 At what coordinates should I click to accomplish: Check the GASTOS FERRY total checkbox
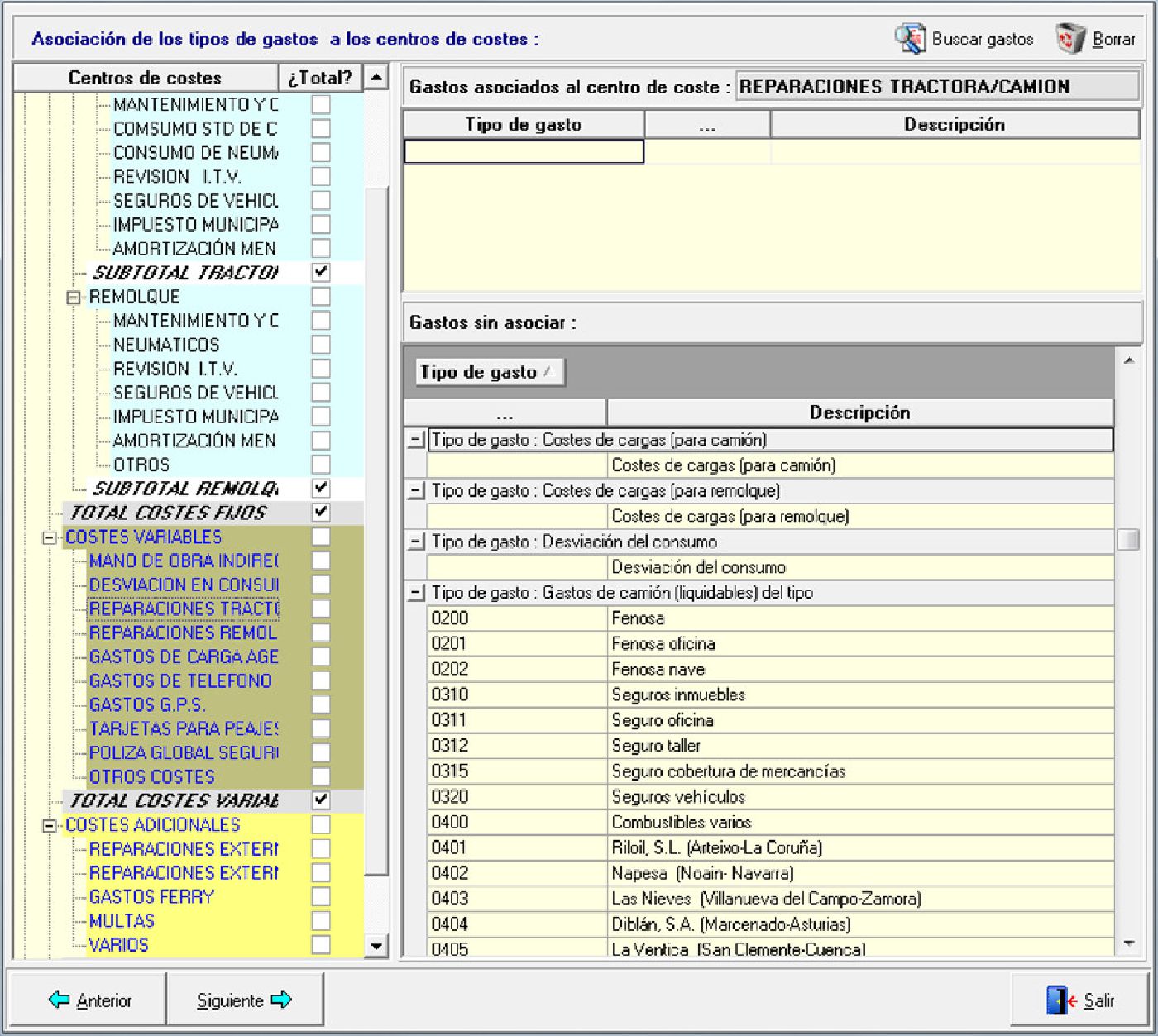(x=321, y=896)
